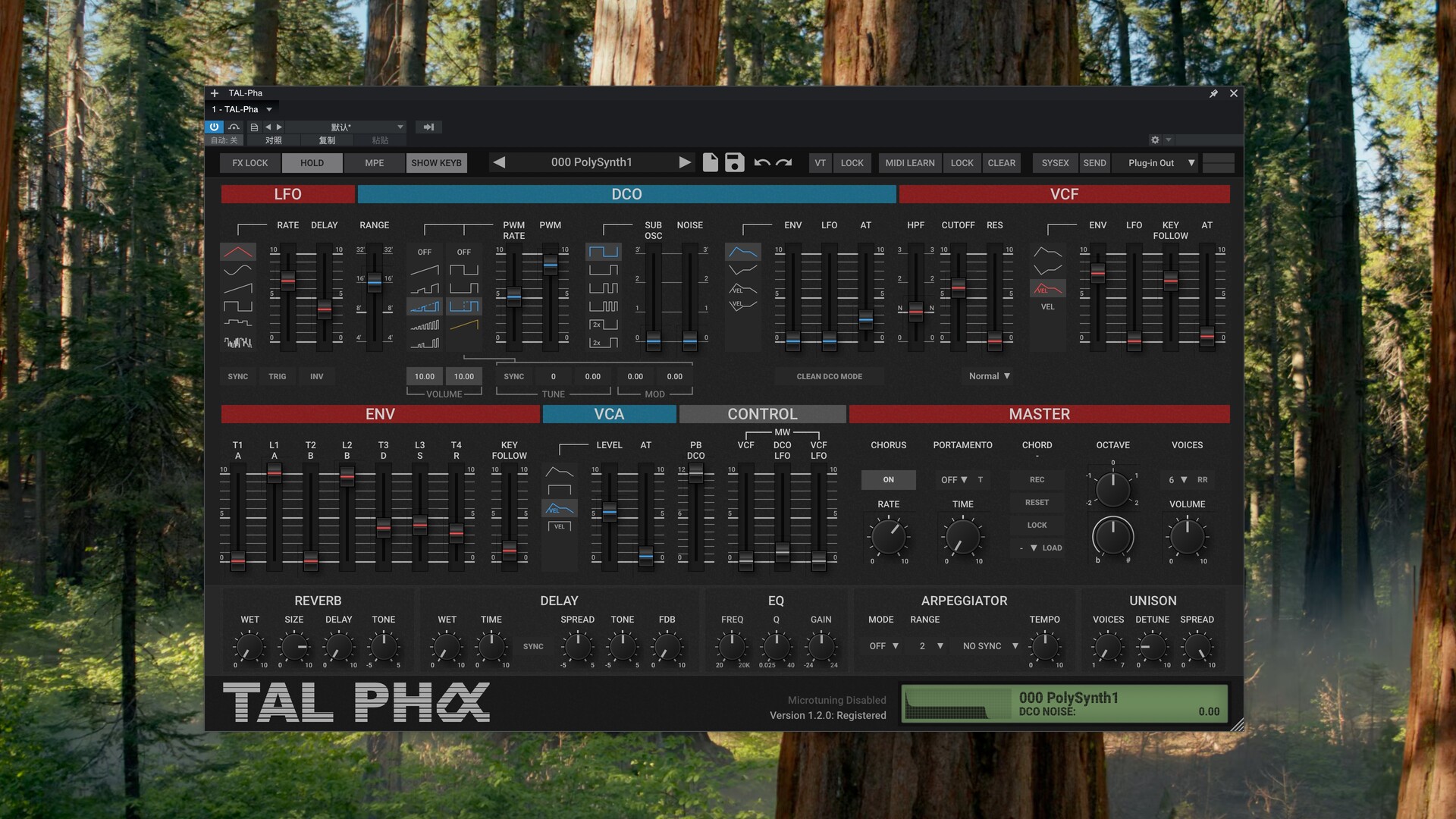Viewport: 1456px width, 819px height.
Task: Click the DCO TUNE SYNC button
Action: (514, 376)
